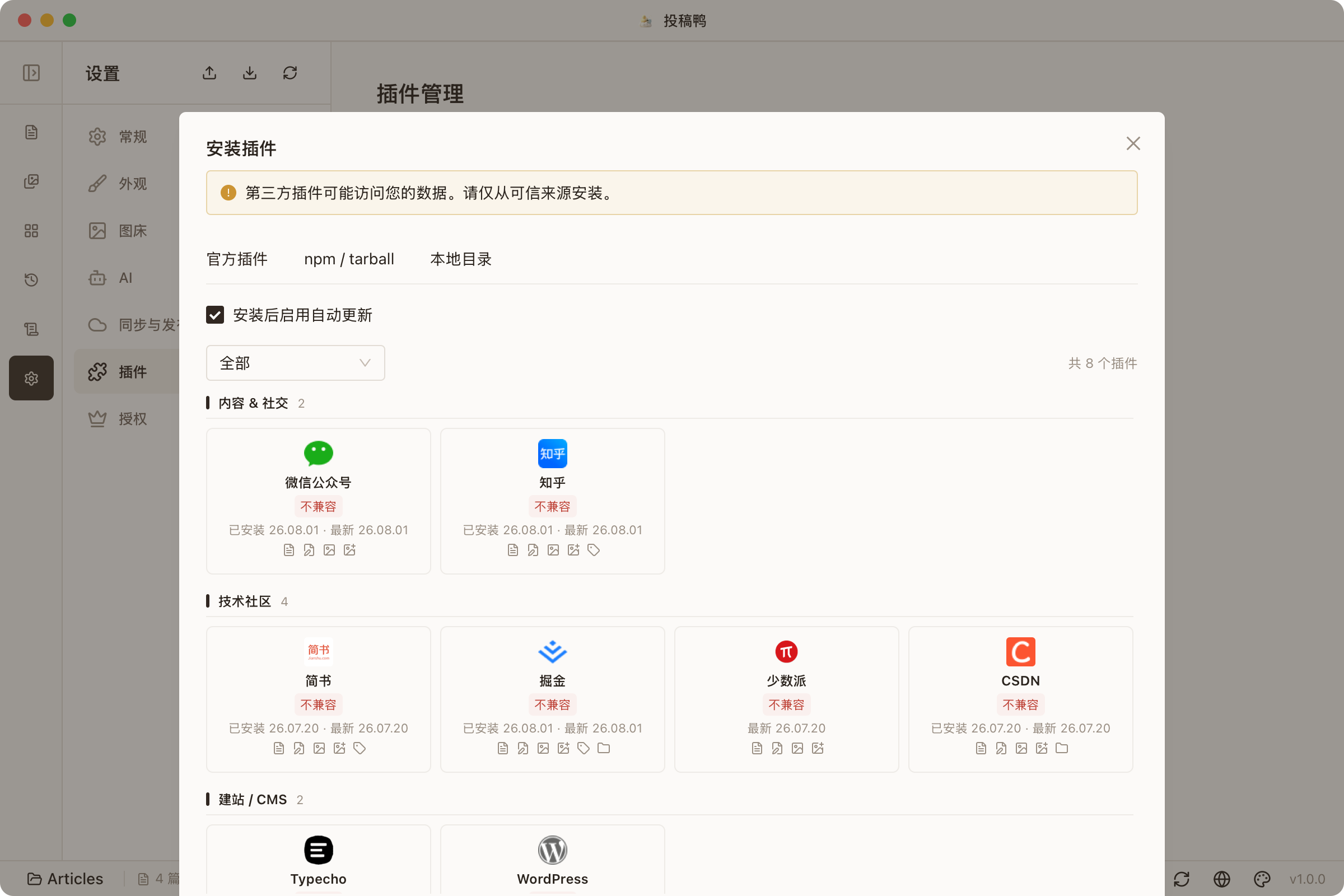Click the 掘金 plugin icon
1344x896 pixels.
(553, 652)
